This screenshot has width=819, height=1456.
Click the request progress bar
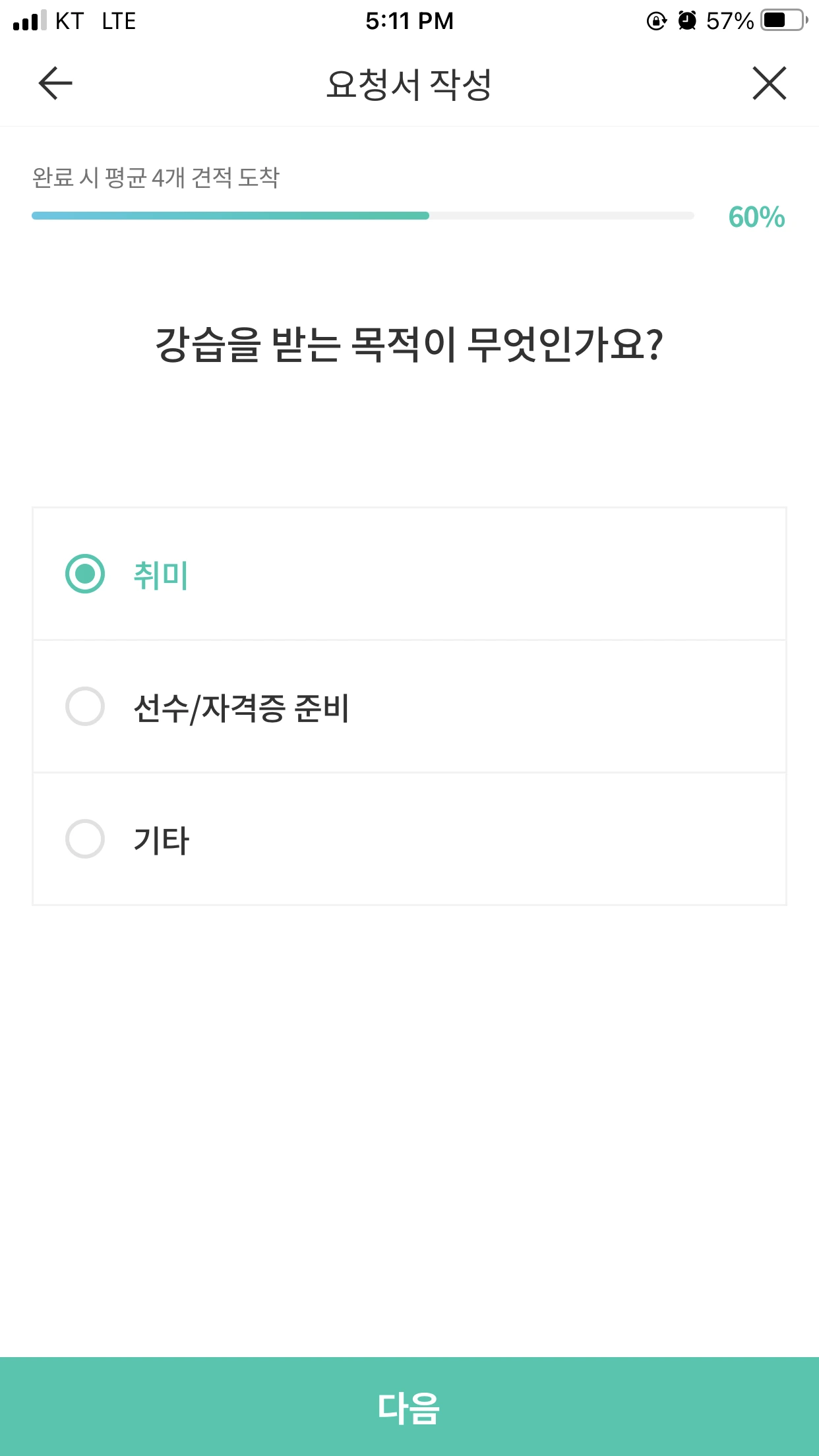[363, 216]
